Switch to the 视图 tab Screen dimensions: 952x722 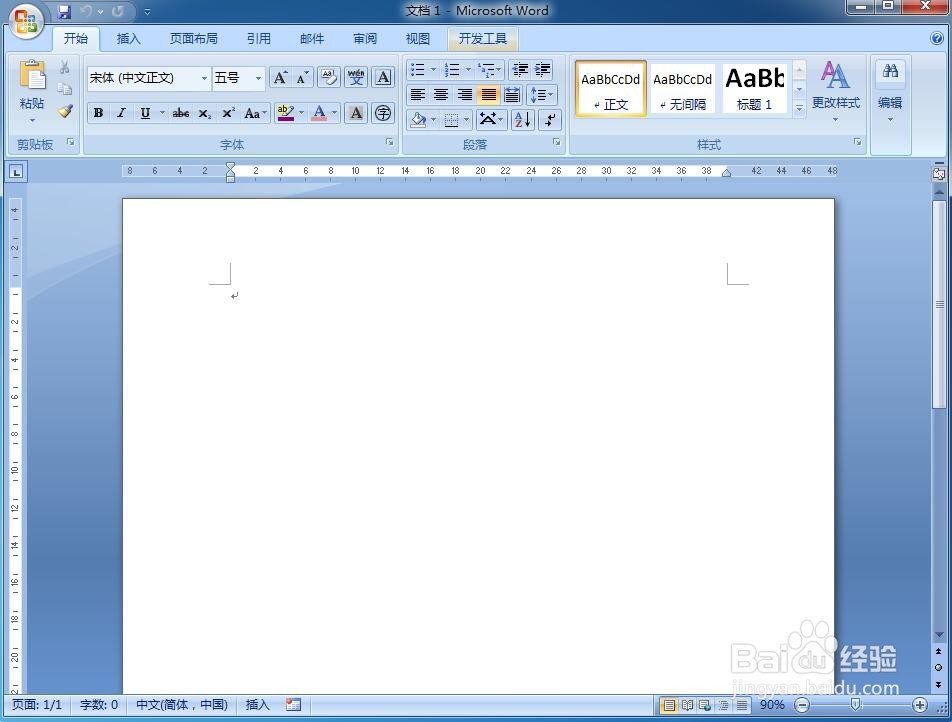pos(418,39)
